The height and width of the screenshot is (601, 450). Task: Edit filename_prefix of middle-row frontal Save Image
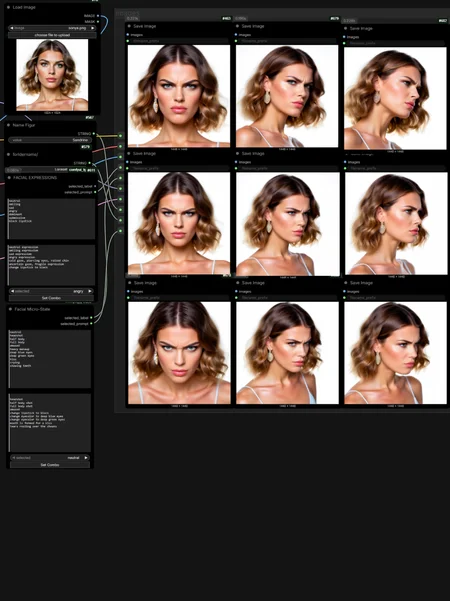pos(179,168)
